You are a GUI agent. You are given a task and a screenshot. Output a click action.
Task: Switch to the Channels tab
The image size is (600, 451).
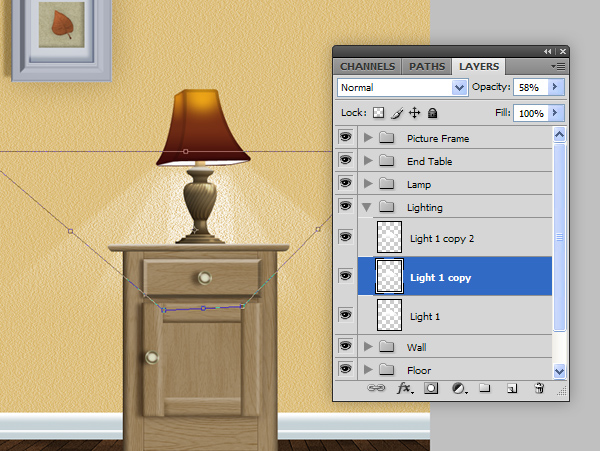(367, 67)
